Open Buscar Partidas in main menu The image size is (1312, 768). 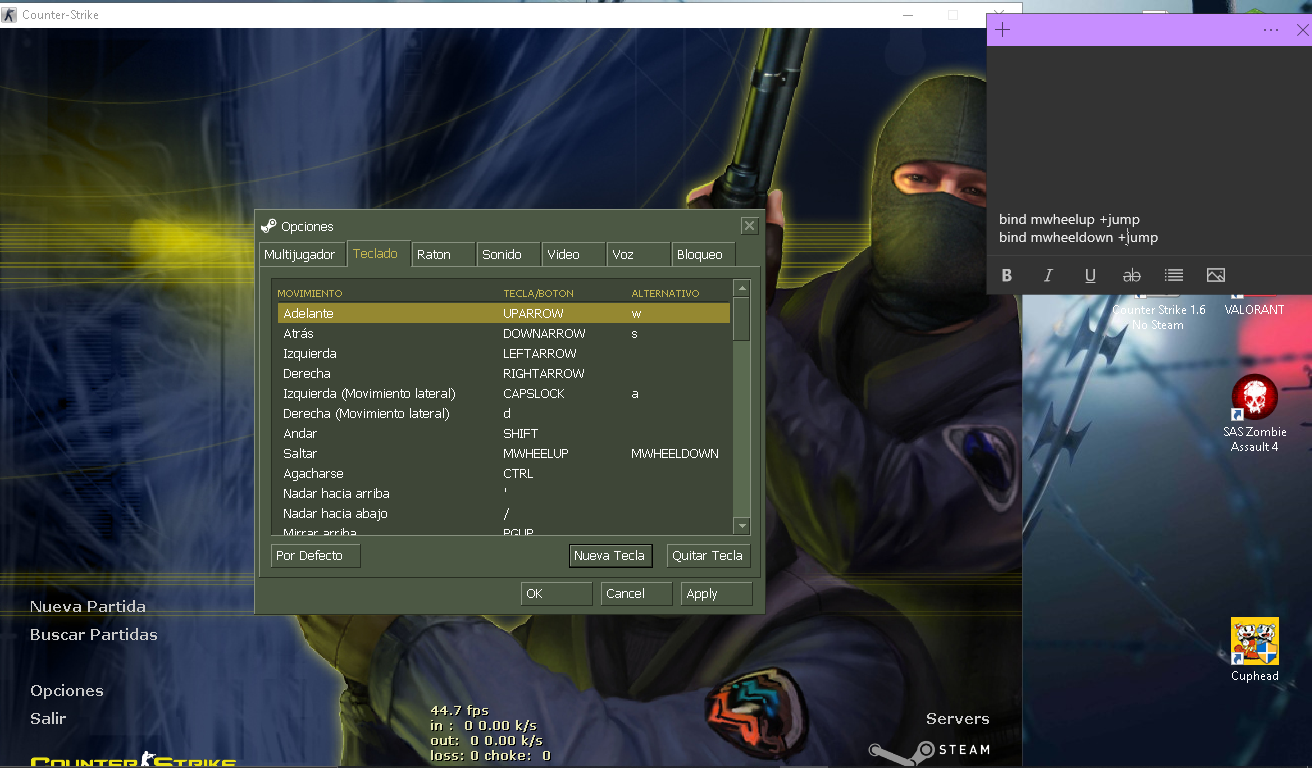(x=94, y=635)
